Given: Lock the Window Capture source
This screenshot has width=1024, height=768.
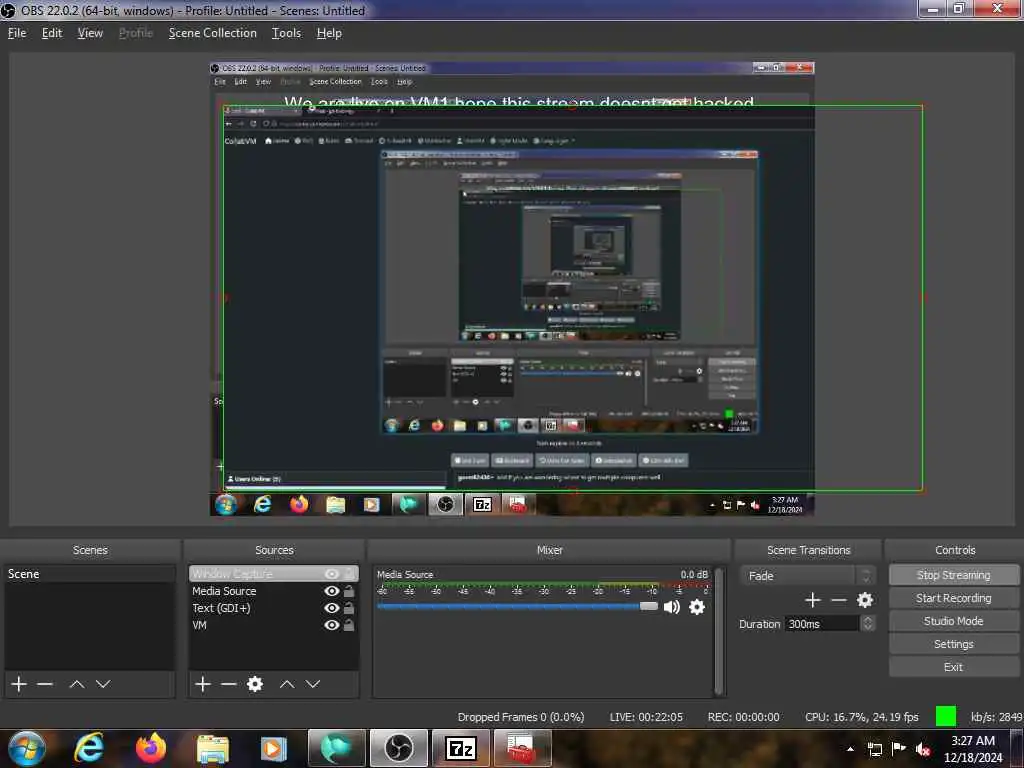Looking at the screenshot, I should (x=349, y=574).
